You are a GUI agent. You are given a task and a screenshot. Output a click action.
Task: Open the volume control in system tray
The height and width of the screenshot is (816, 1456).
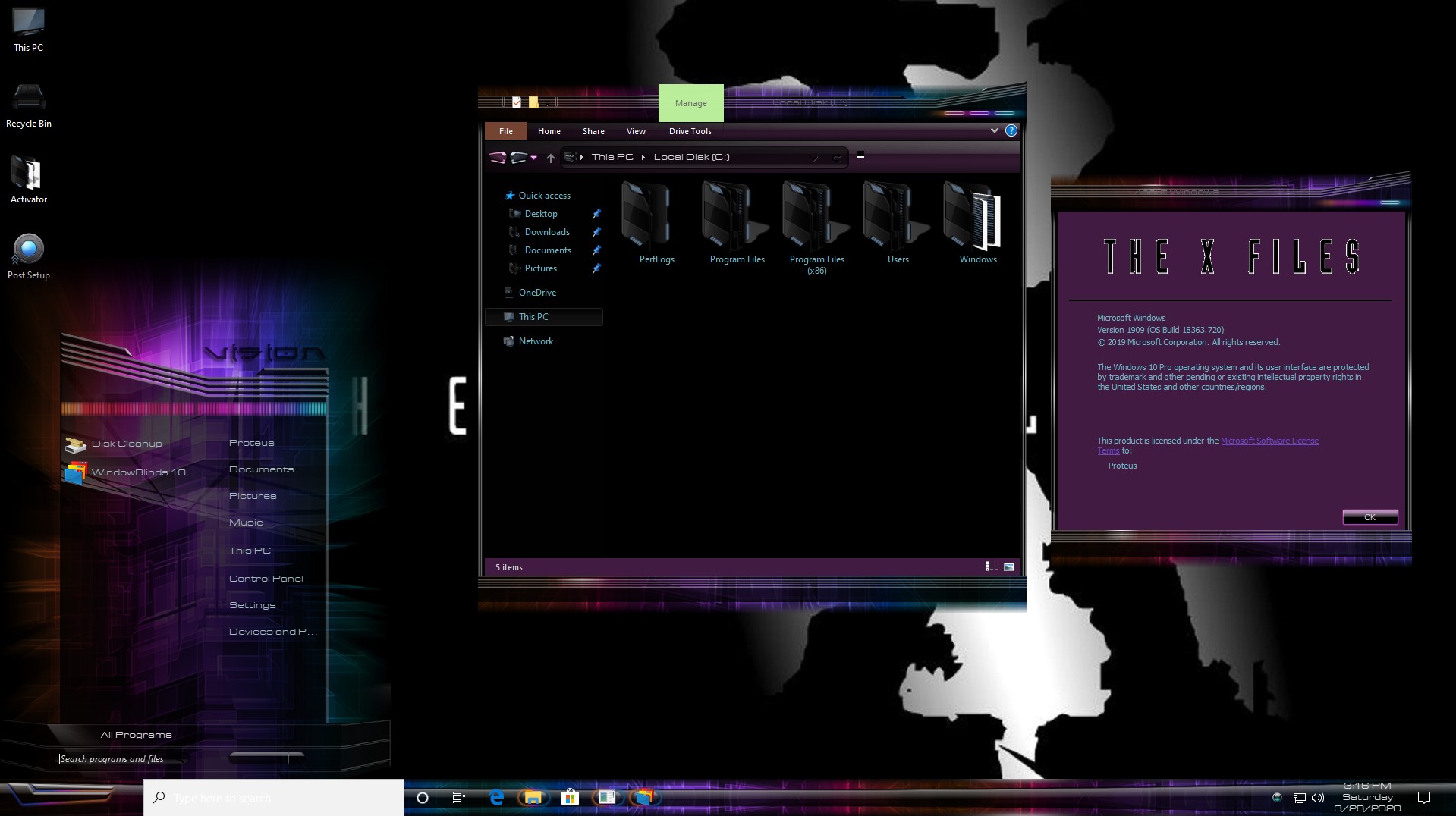pos(1318,798)
